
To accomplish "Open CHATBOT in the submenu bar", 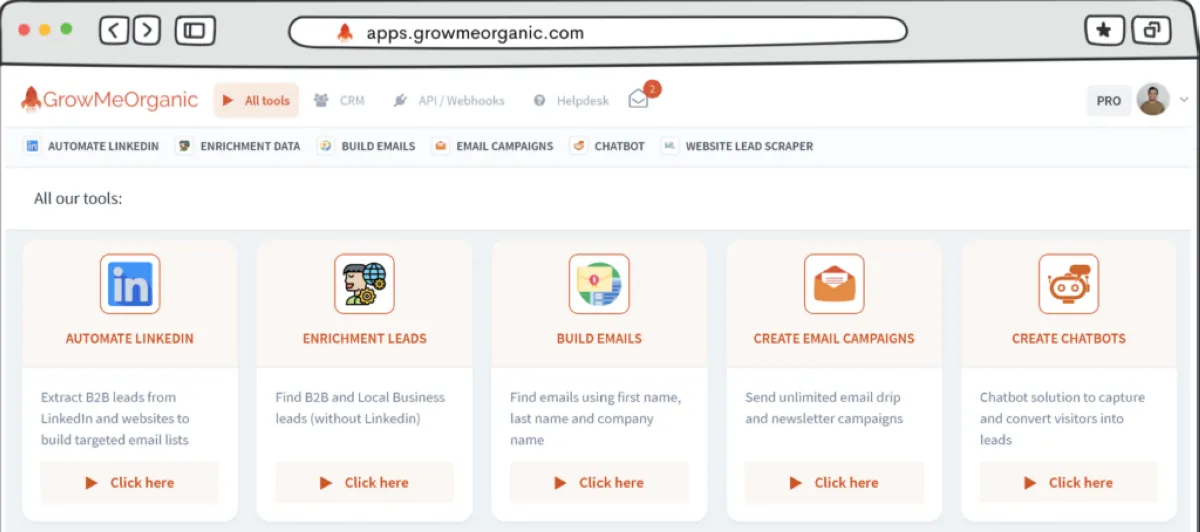I will tap(607, 146).
